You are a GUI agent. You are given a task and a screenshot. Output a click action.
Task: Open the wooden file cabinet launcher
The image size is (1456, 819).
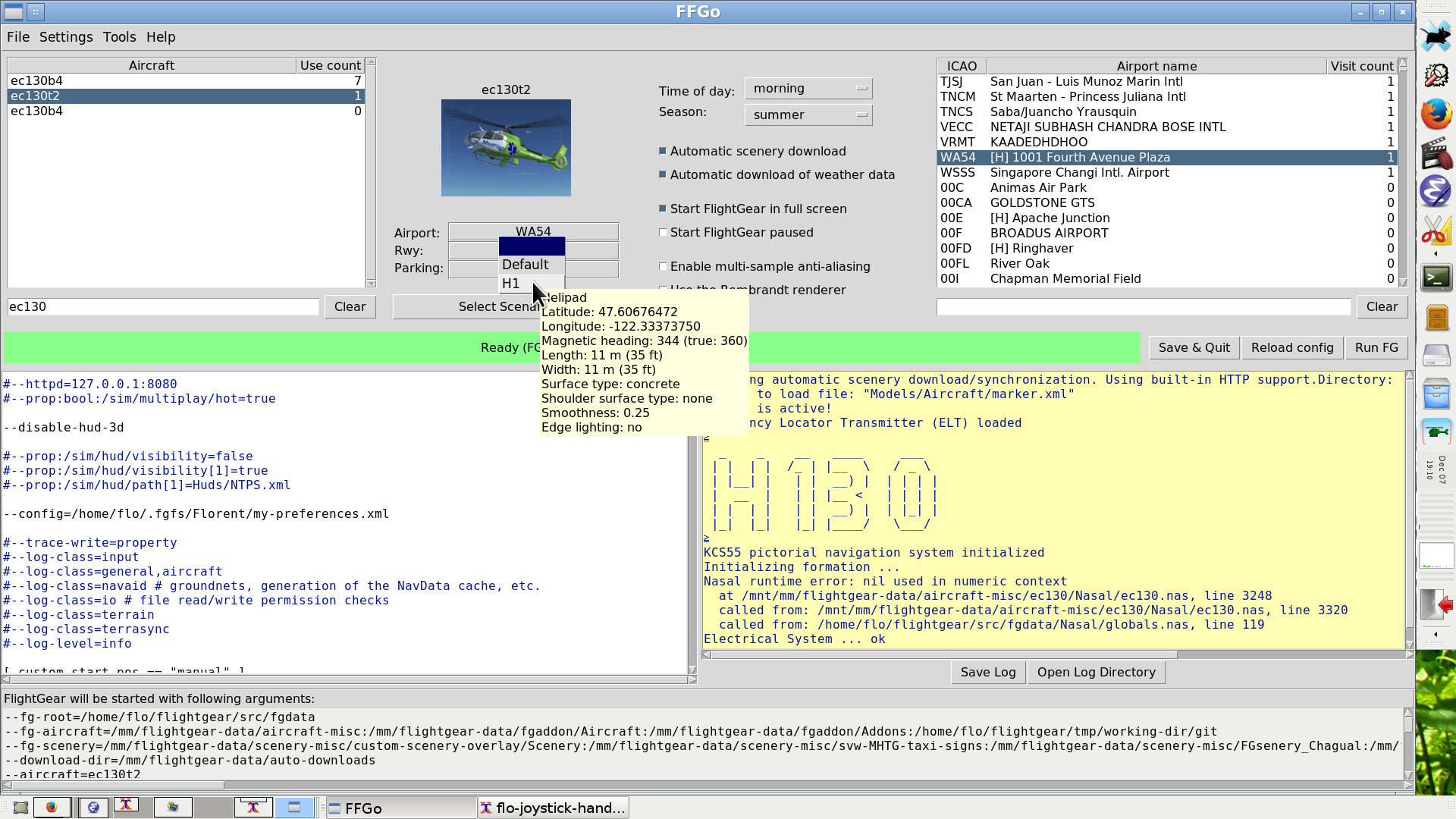click(x=1436, y=317)
